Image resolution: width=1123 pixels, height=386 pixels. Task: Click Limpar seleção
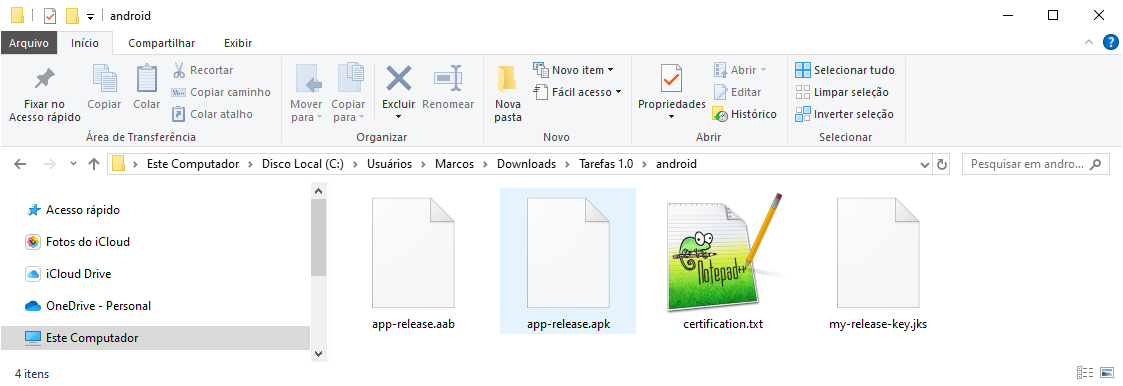(842, 92)
